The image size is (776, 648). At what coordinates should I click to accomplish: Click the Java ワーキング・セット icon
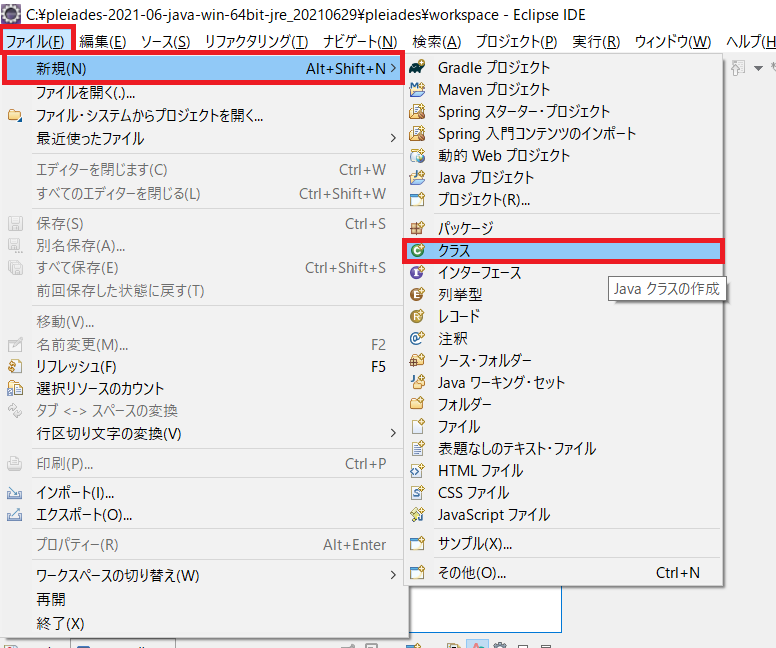coord(417,382)
